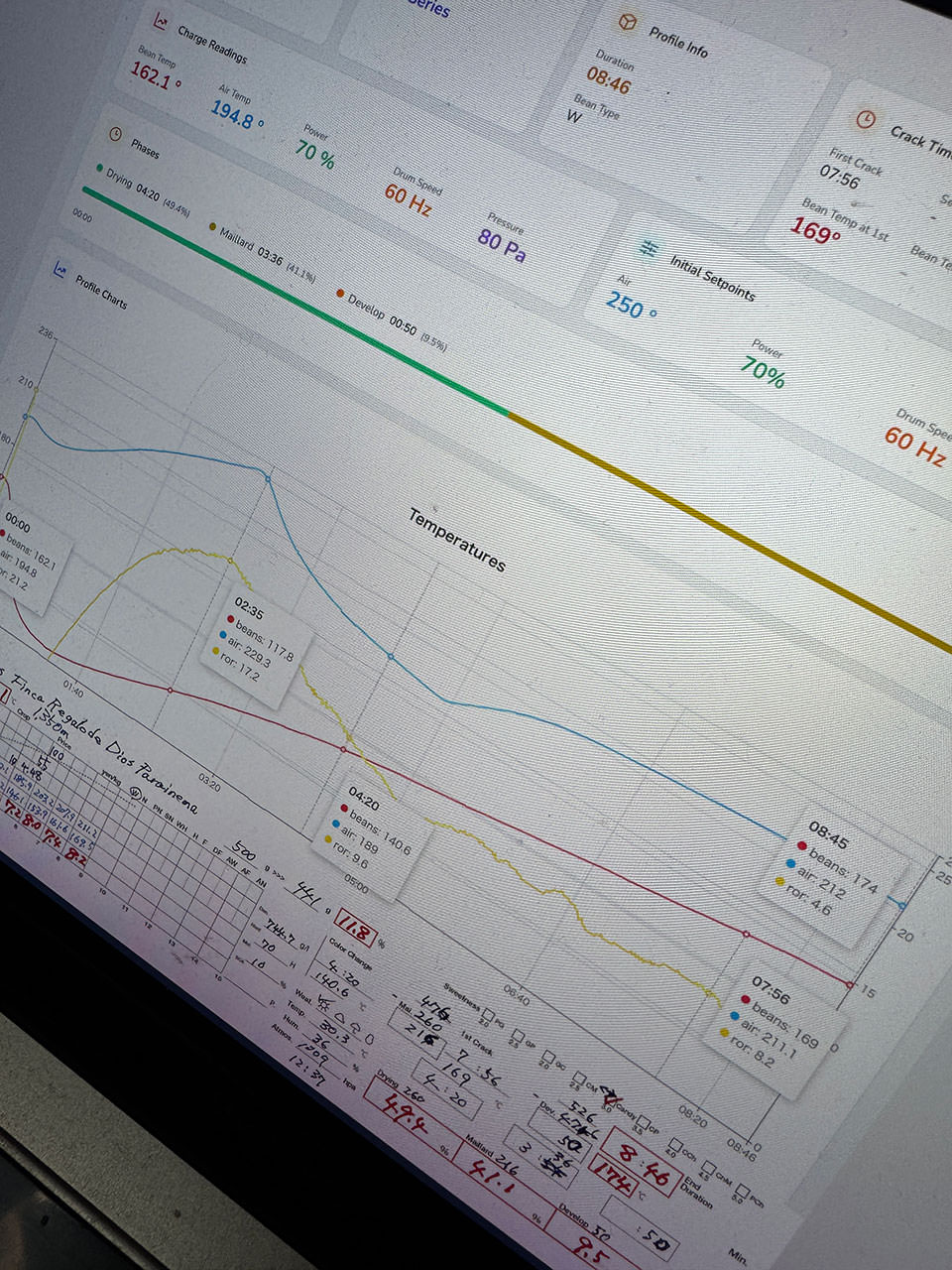Screen dimensions: 952x1270
Task: Click the orange Develop phase legend dot
Action: [x=340, y=294]
